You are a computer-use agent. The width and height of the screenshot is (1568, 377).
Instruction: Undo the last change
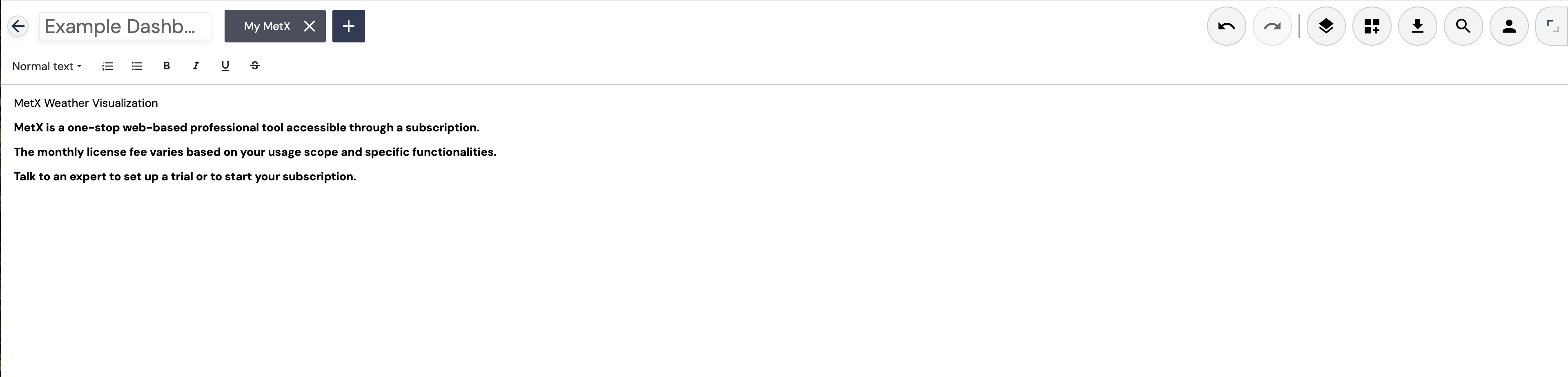click(x=1226, y=26)
